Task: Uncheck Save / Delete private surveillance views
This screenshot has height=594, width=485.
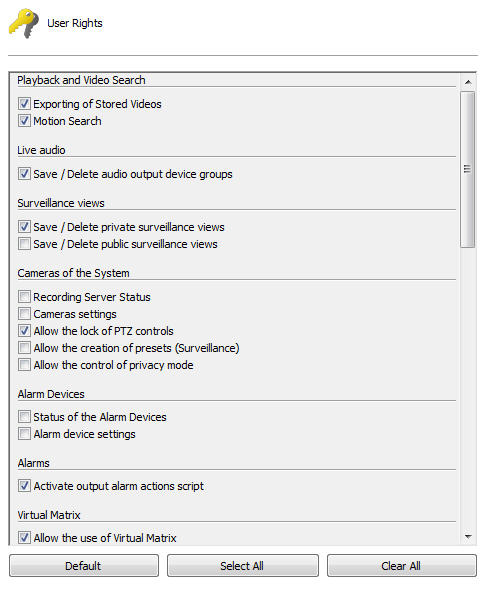Action: 24,227
